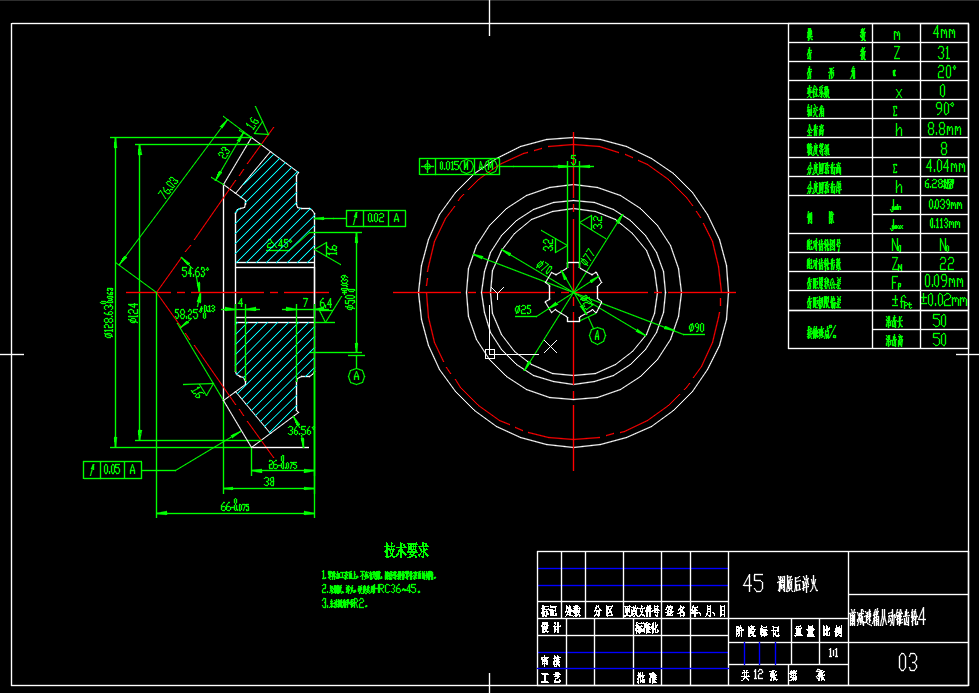Click the '4.04mm' value in the table
The image size is (979, 693).
[945, 166]
